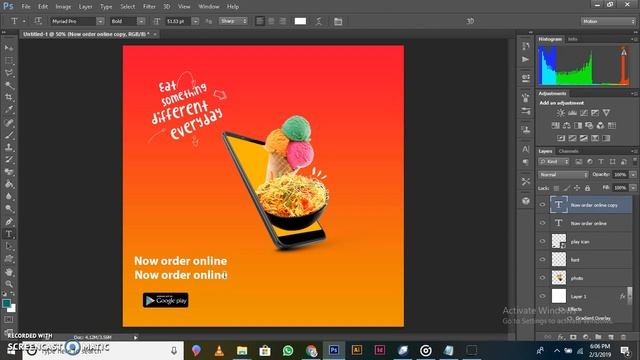Open the Normal blend mode dropdown
The image size is (640, 360).
pyautogui.click(x=563, y=175)
